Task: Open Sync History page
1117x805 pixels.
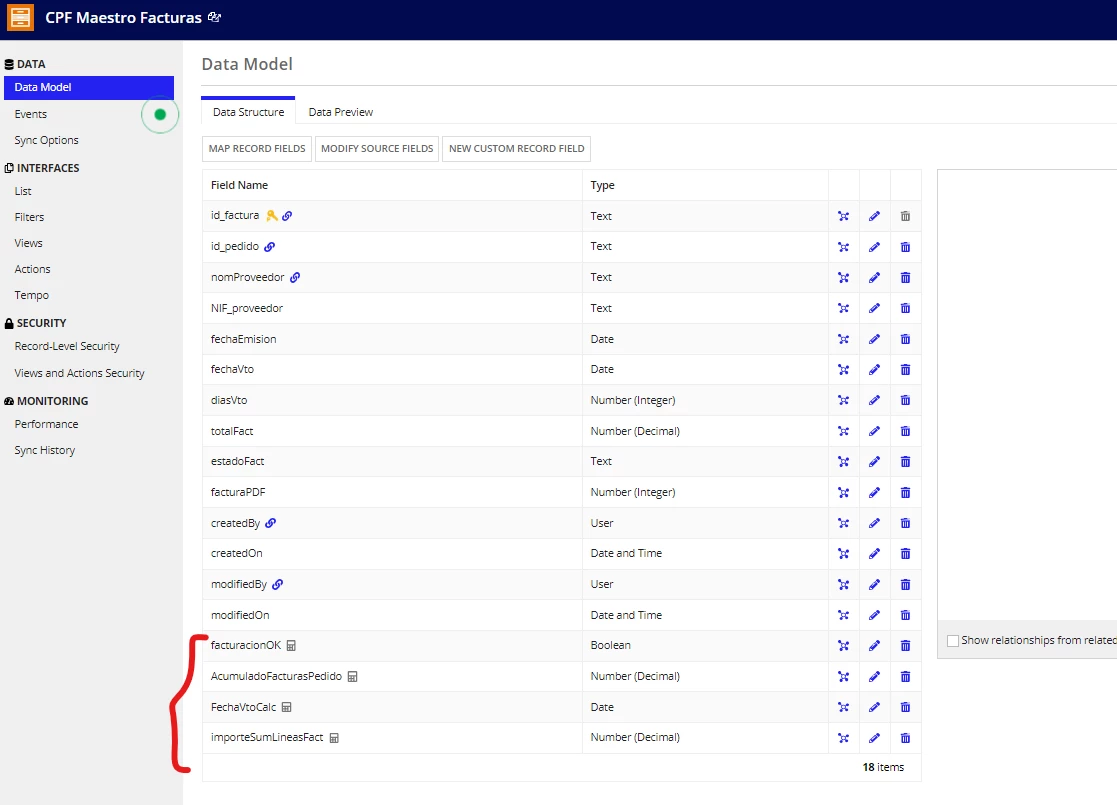Action: click(x=45, y=450)
